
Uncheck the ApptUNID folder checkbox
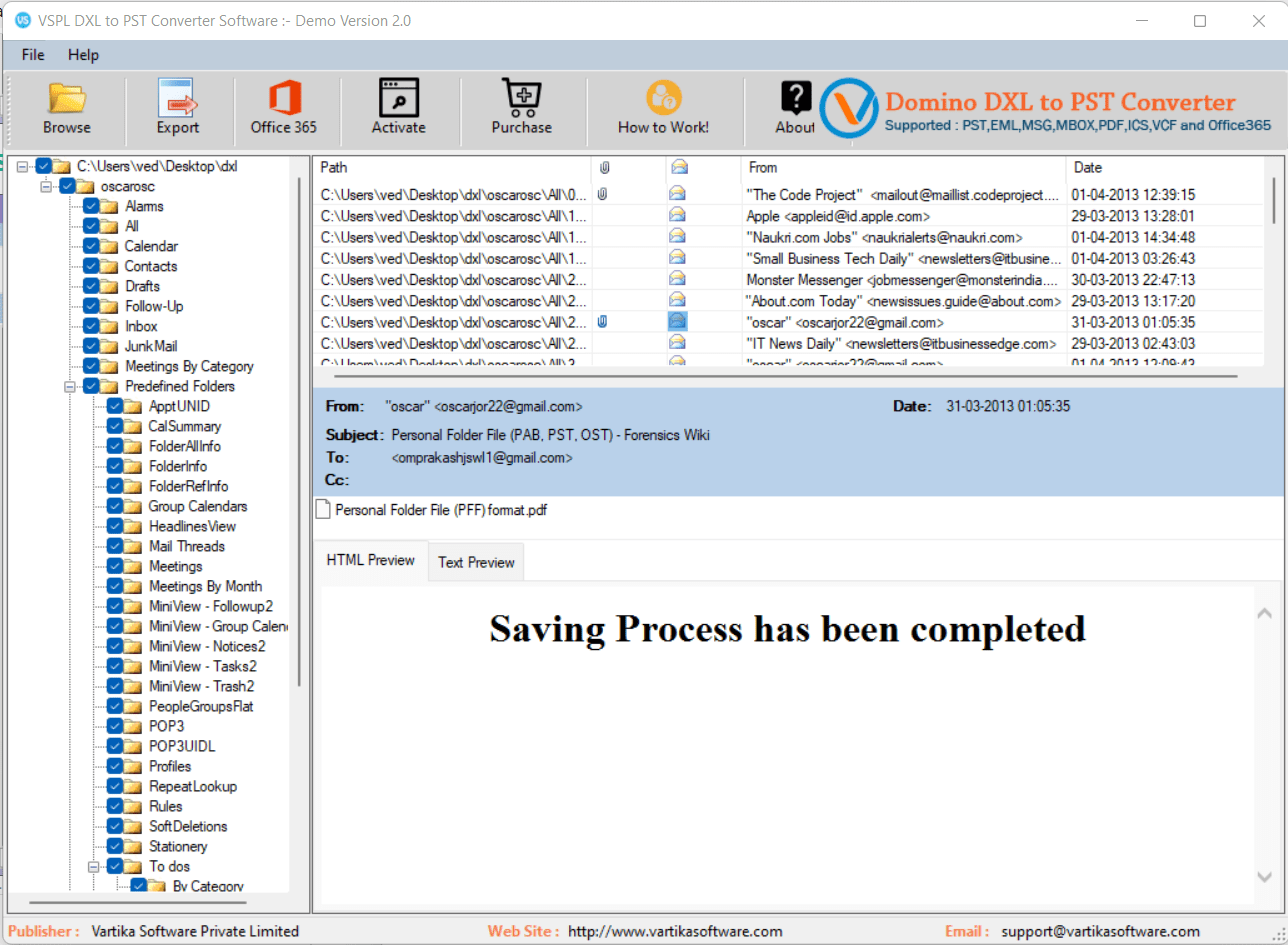pyautogui.click(x=115, y=406)
